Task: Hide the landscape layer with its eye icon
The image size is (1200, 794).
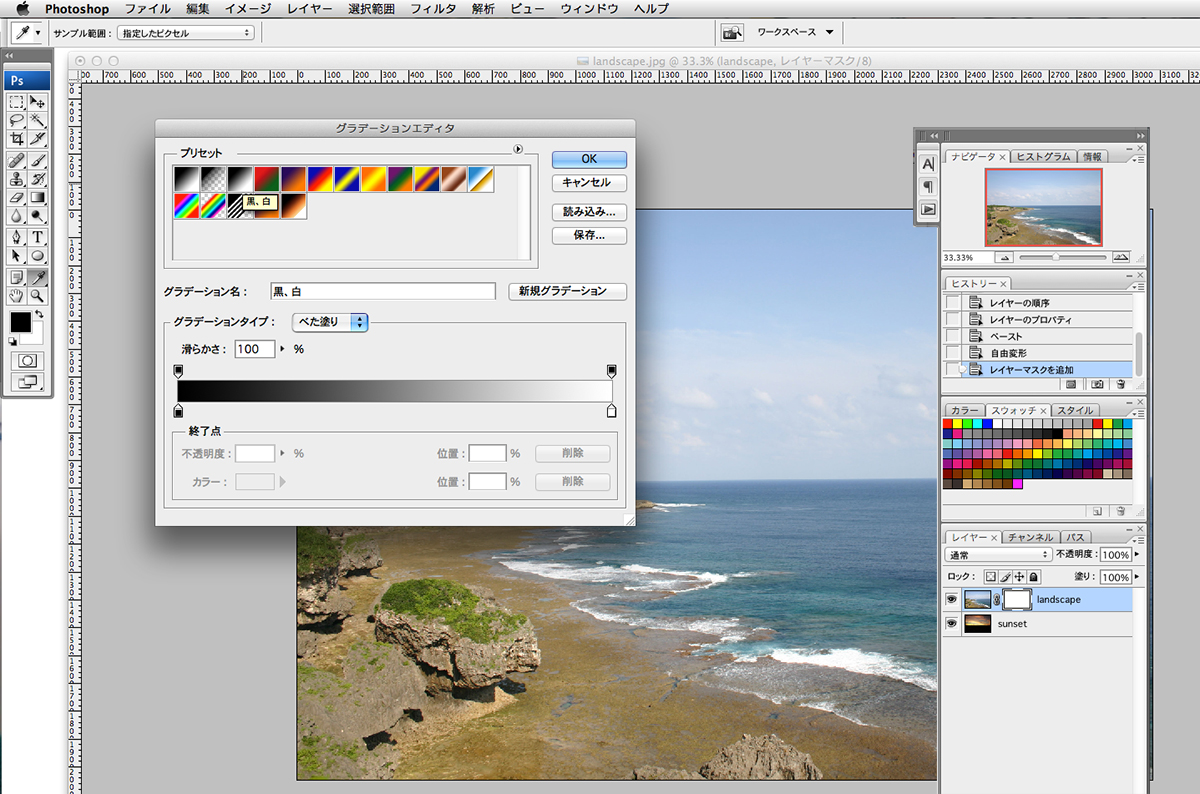Action: point(951,600)
